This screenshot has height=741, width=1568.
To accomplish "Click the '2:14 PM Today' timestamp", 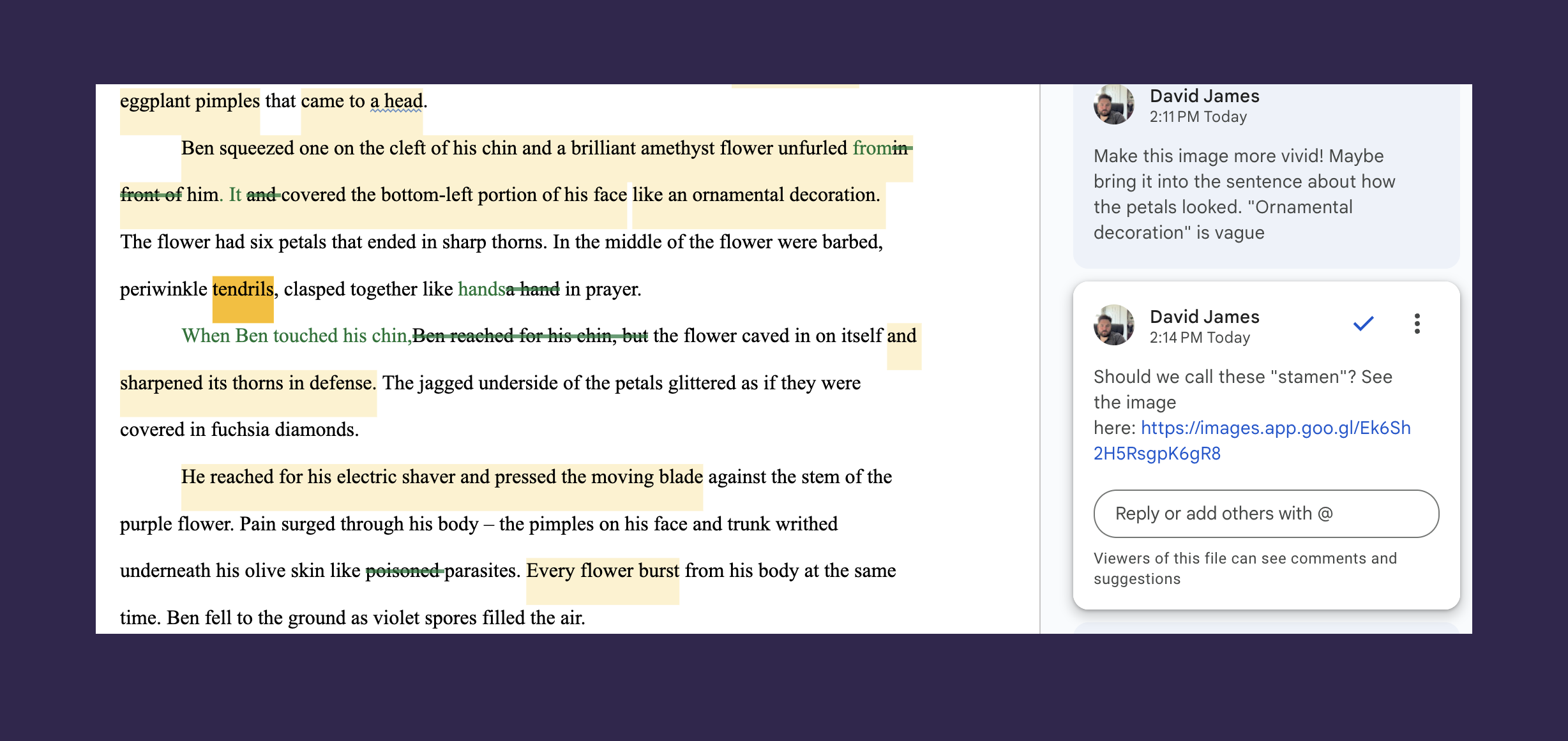I will coord(1200,338).
